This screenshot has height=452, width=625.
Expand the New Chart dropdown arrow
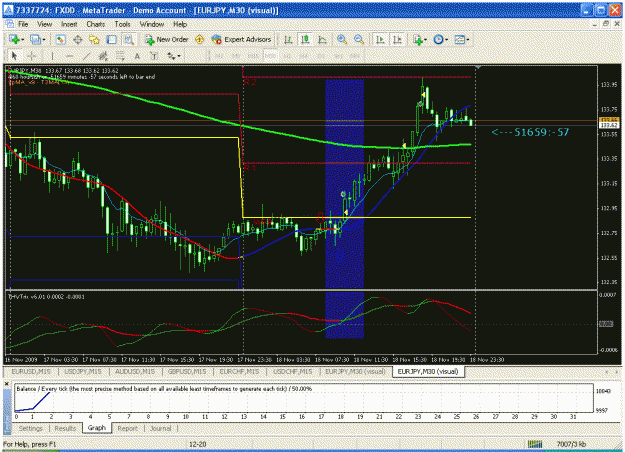point(22,39)
